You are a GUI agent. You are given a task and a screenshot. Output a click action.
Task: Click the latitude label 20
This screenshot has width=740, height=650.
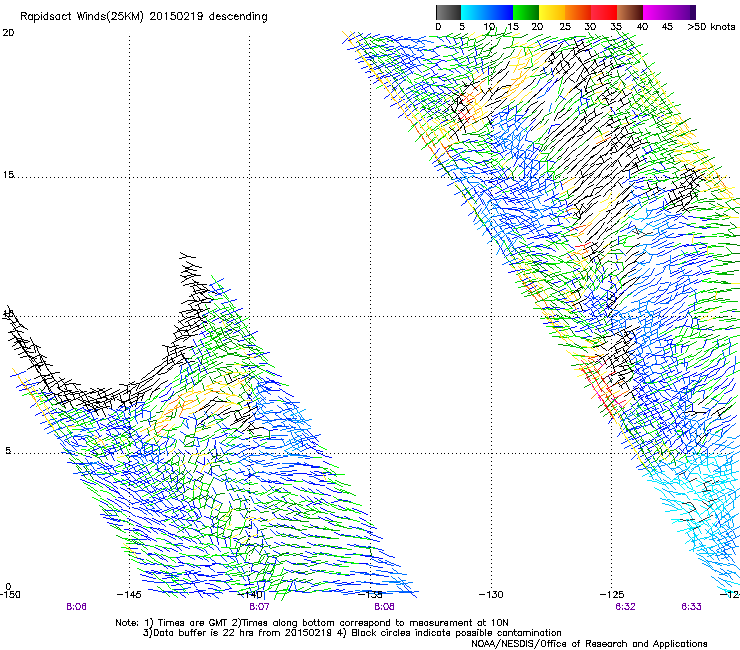(8, 32)
